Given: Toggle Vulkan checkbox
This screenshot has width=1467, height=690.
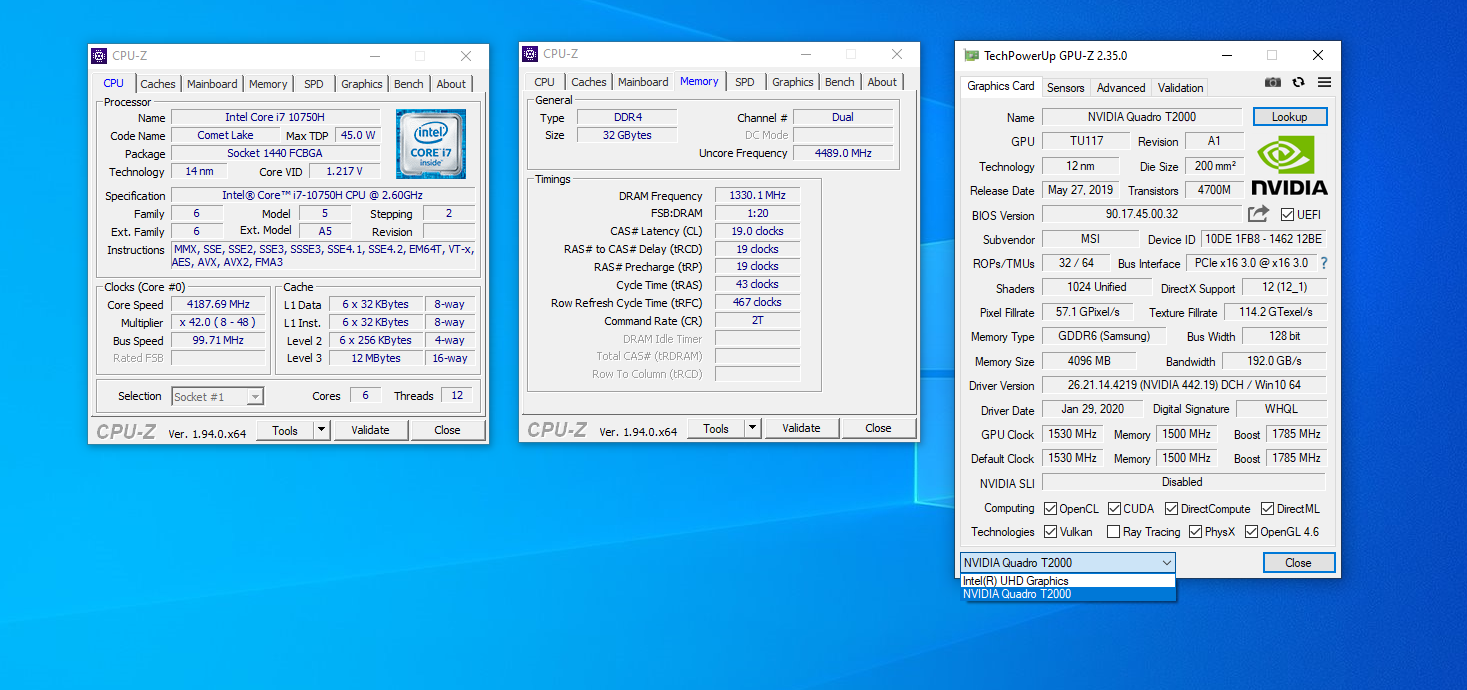Looking at the screenshot, I should pyautogui.click(x=1050, y=532).
